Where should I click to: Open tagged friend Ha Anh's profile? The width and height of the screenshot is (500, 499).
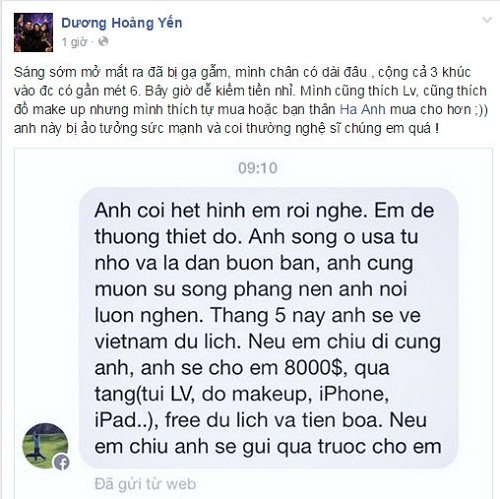click(x=363, y=110)
